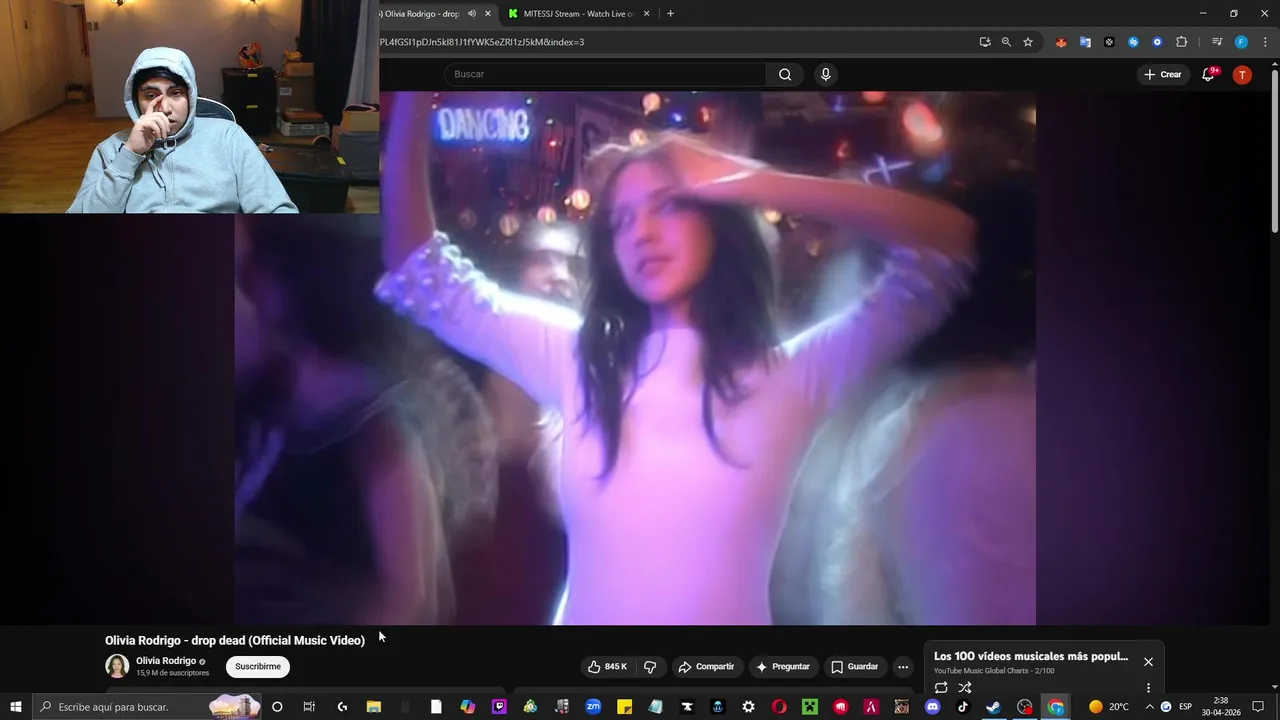Activate voice search microphone icon
This screenshot has height=720, width=1280.
[825, 74]
